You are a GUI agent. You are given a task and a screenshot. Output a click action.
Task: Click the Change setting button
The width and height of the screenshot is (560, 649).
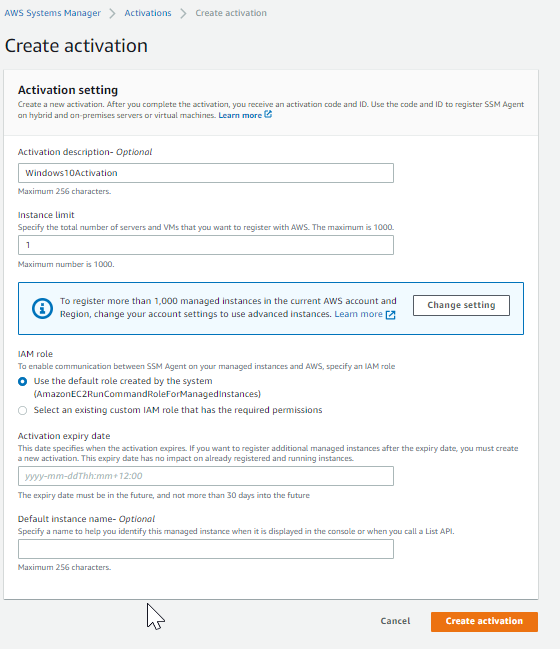(461, 305)
